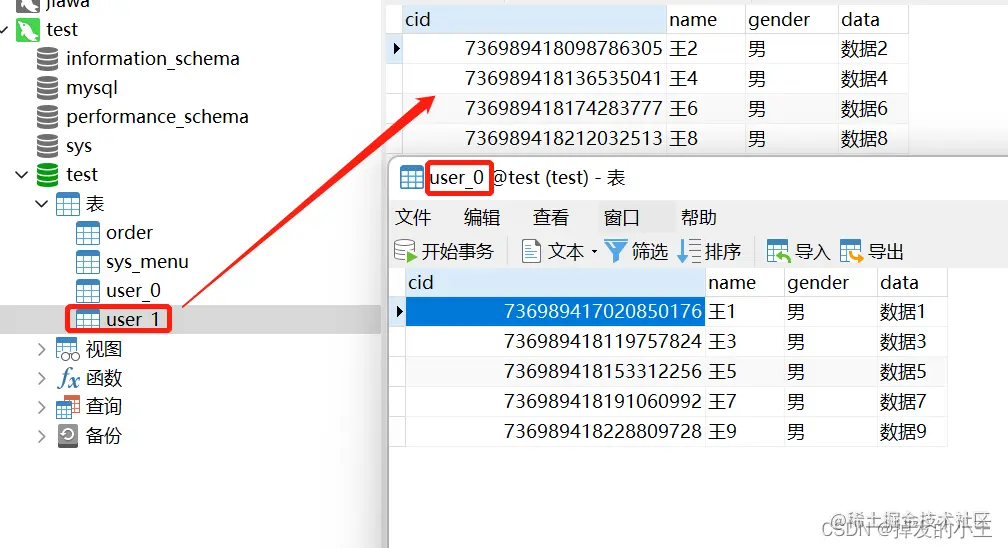Open the 帮助 menu

pyautogui.click(x=698, y=217)
